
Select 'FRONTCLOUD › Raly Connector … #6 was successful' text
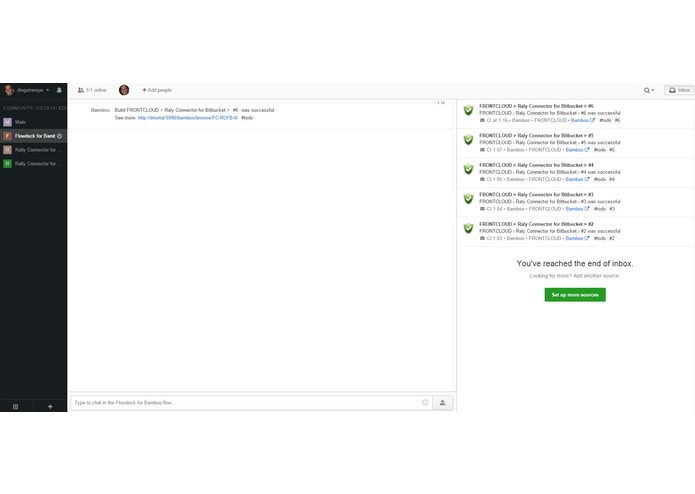(x=550, y=113)
